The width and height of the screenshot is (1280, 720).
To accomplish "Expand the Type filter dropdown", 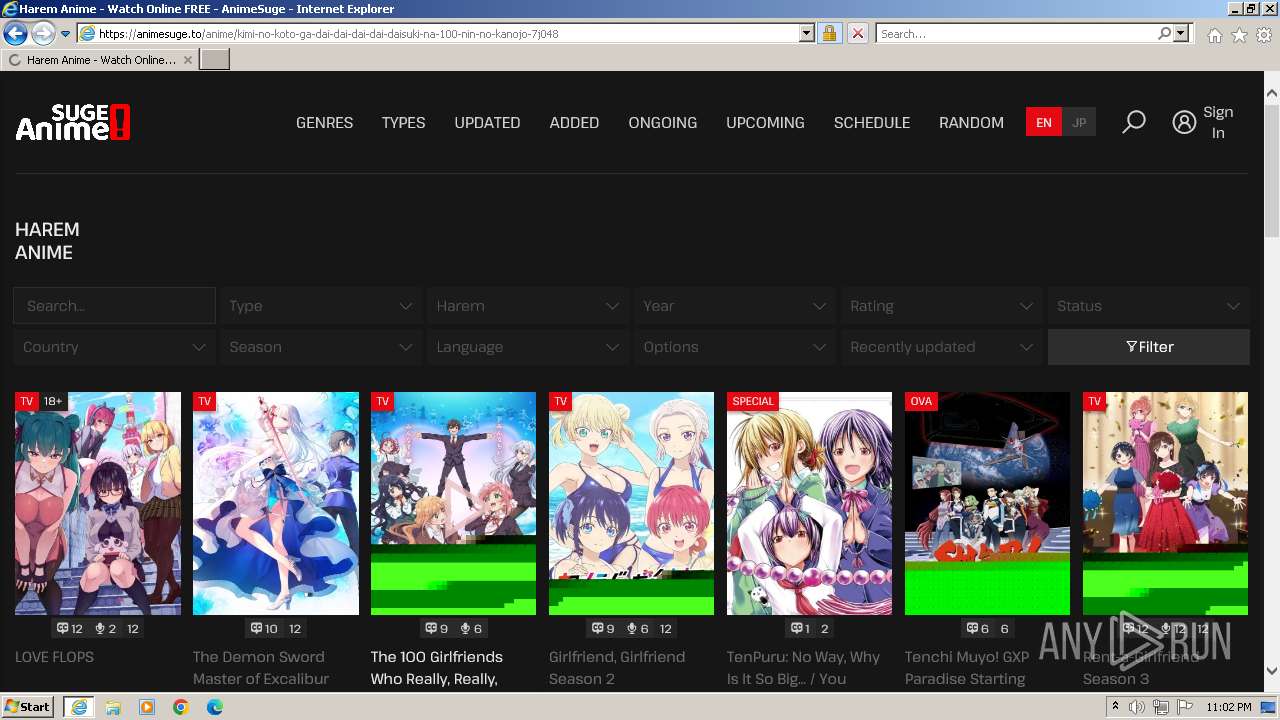I will (x=319, y=306).
